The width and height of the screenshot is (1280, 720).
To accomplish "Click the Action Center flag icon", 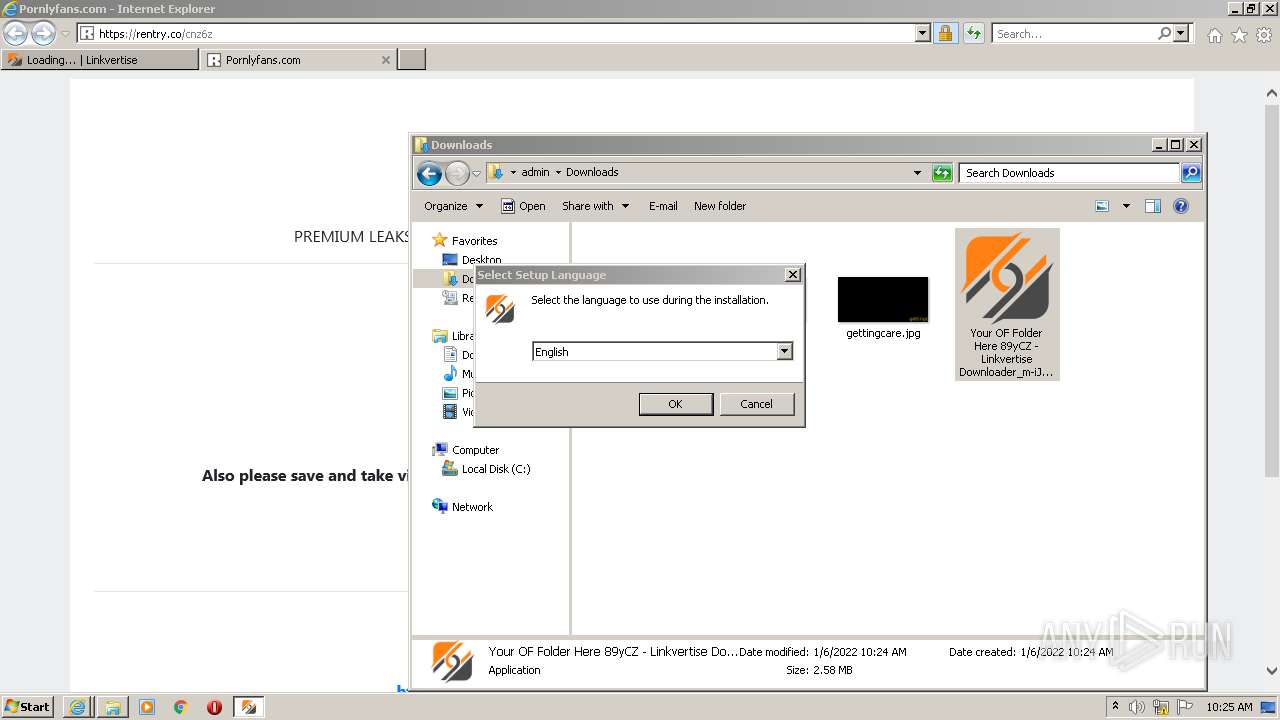I will 1185,707.
